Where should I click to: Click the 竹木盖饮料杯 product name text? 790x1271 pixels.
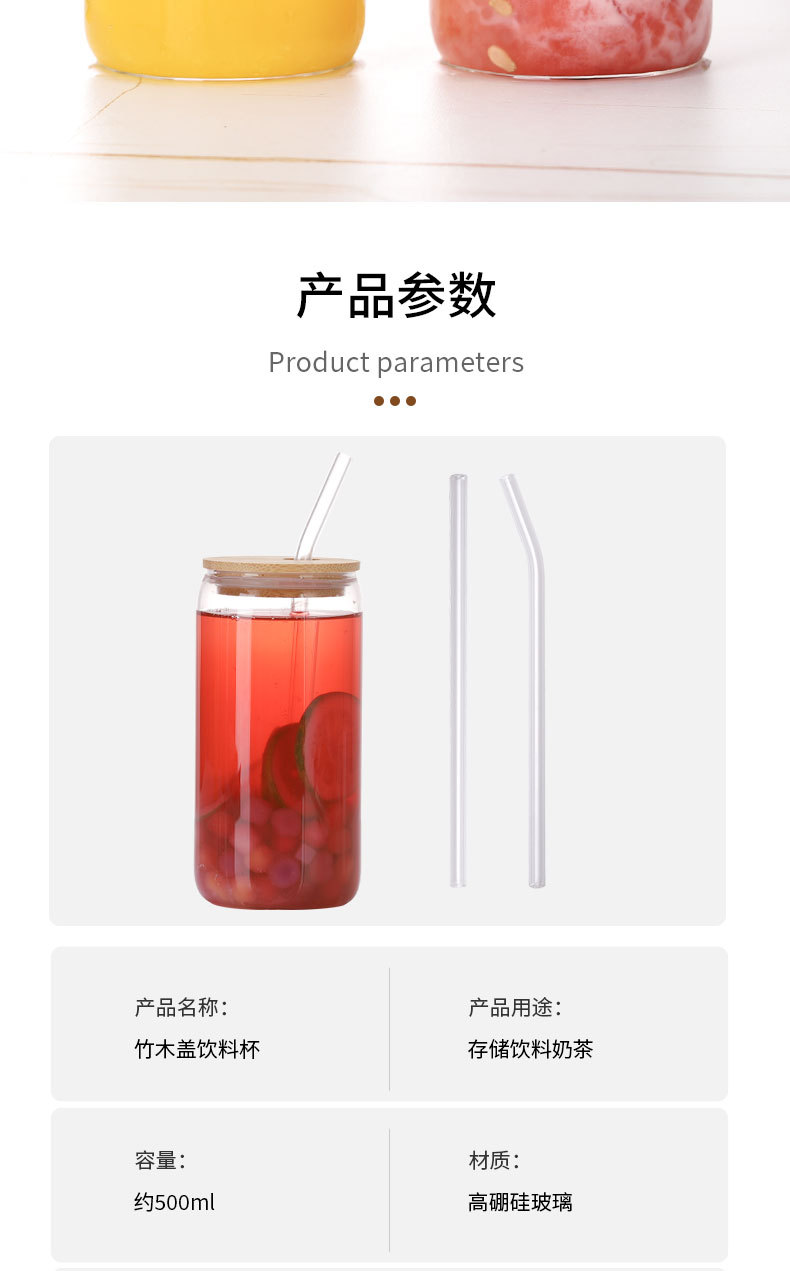pos(197,1049)
